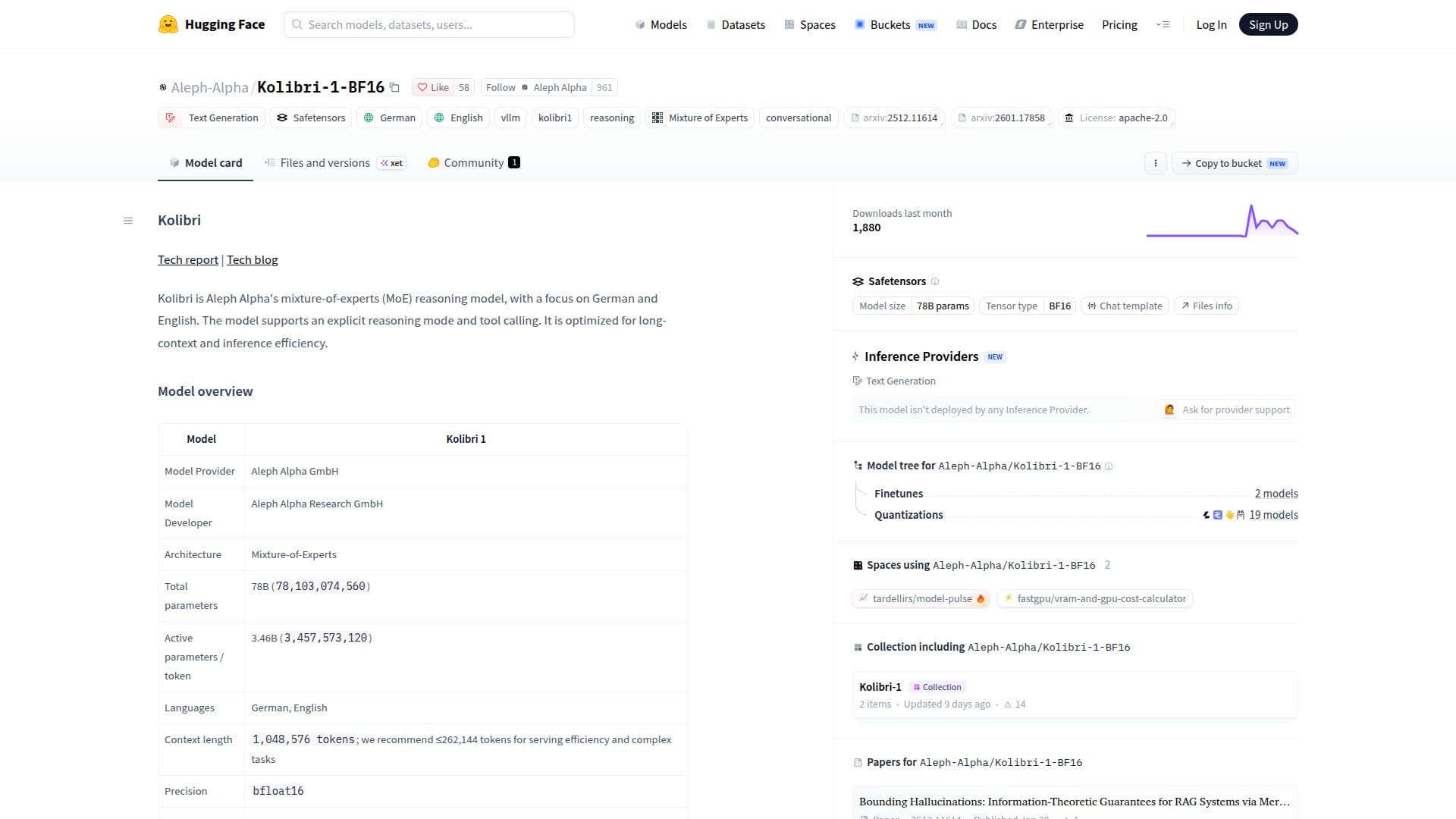Open the Tech report link
This screenshot has width=1456, height=819.
188,259
